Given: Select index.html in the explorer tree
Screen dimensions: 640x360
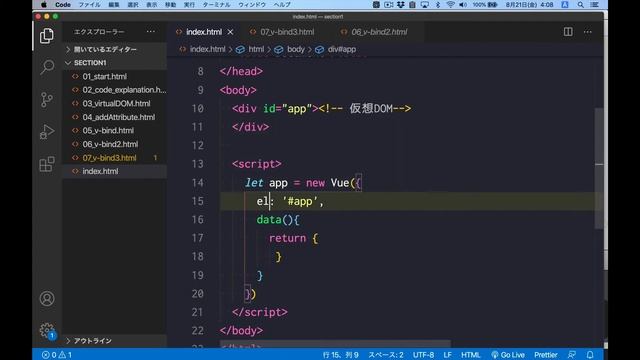Looking at the screenshot, I should pos(114,171).
